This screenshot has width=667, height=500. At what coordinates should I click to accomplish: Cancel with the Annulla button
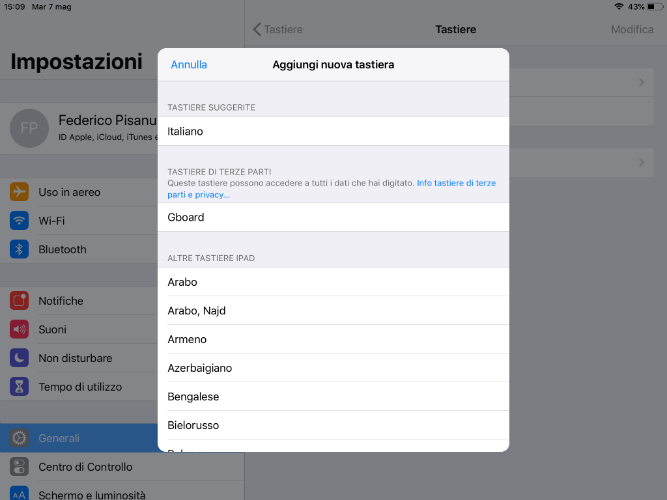189,65
